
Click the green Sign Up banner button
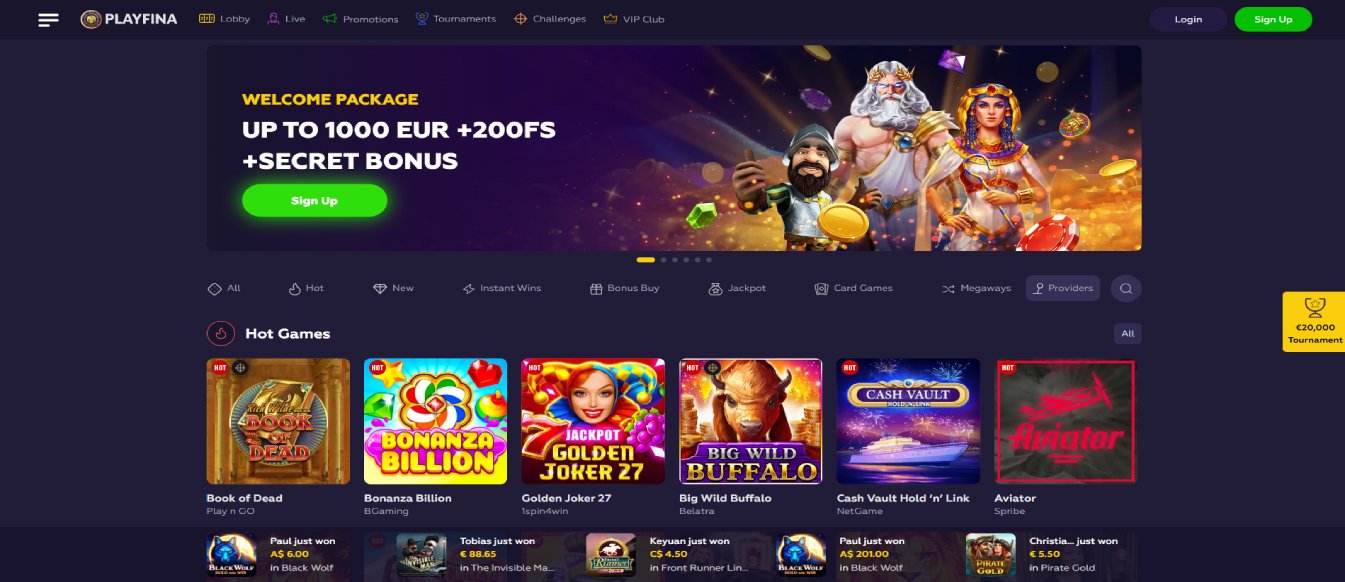314,200
